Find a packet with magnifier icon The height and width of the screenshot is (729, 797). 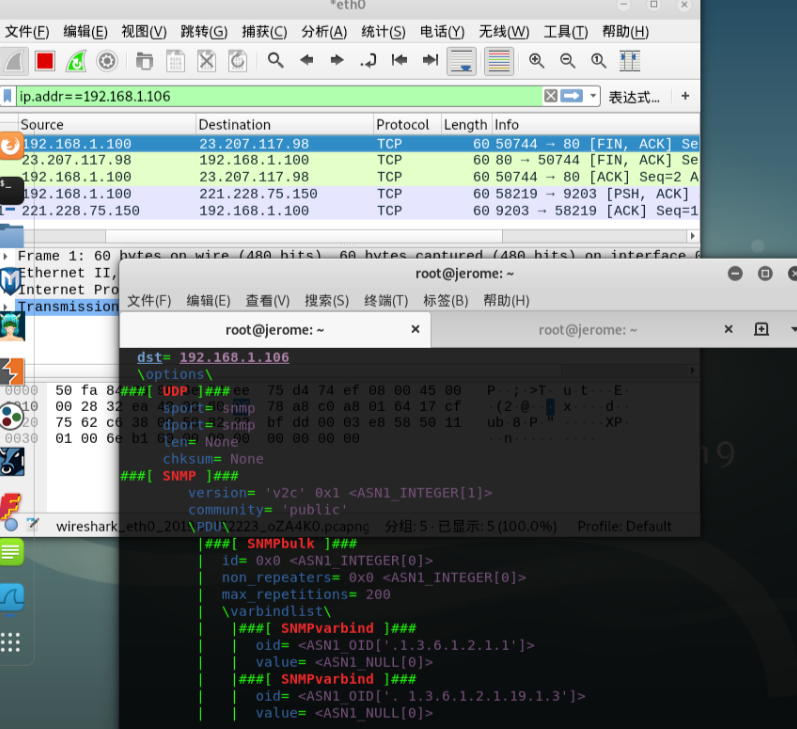click(275, 60)
